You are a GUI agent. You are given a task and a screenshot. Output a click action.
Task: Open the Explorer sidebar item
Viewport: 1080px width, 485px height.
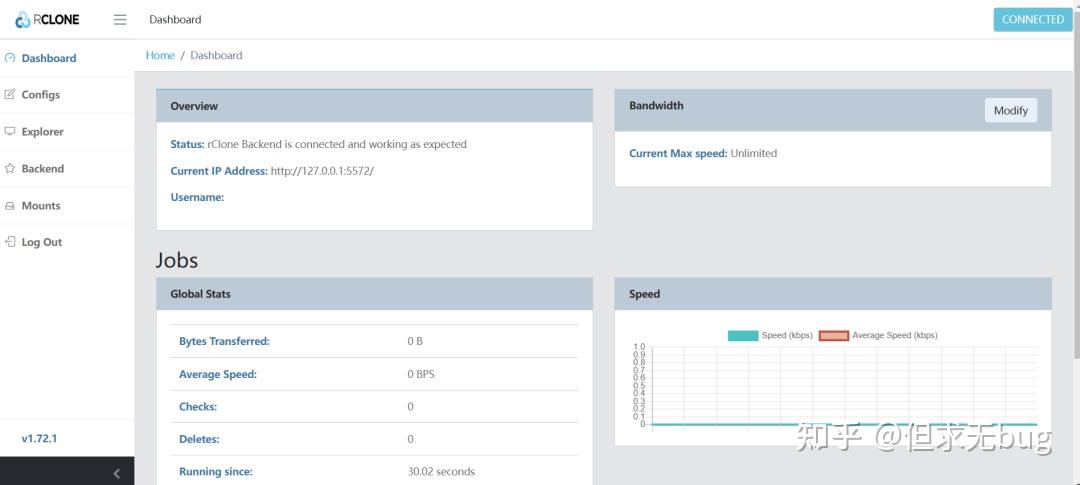point(67,132)
